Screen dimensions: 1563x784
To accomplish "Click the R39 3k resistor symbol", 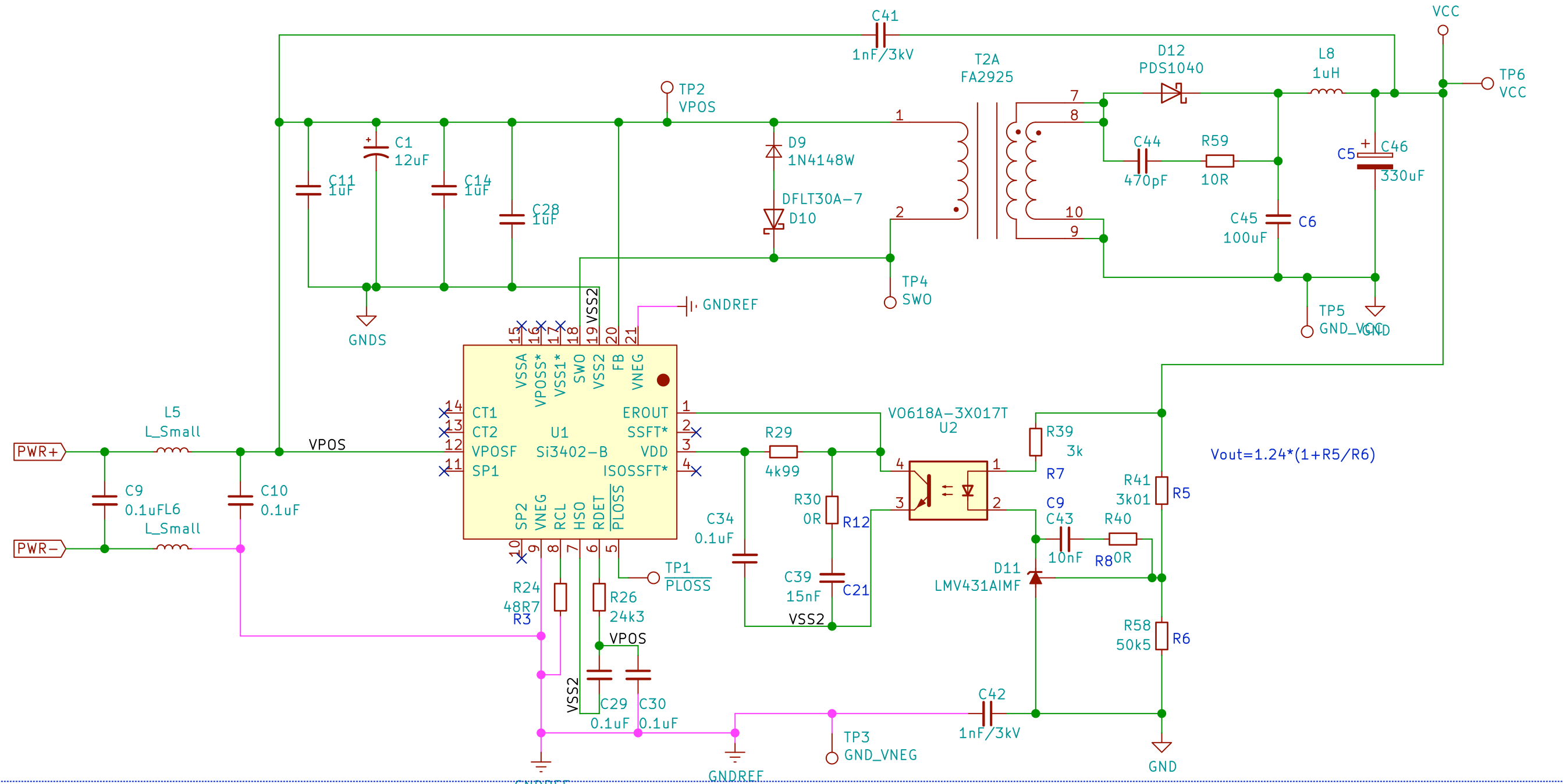I will 1036,442.
